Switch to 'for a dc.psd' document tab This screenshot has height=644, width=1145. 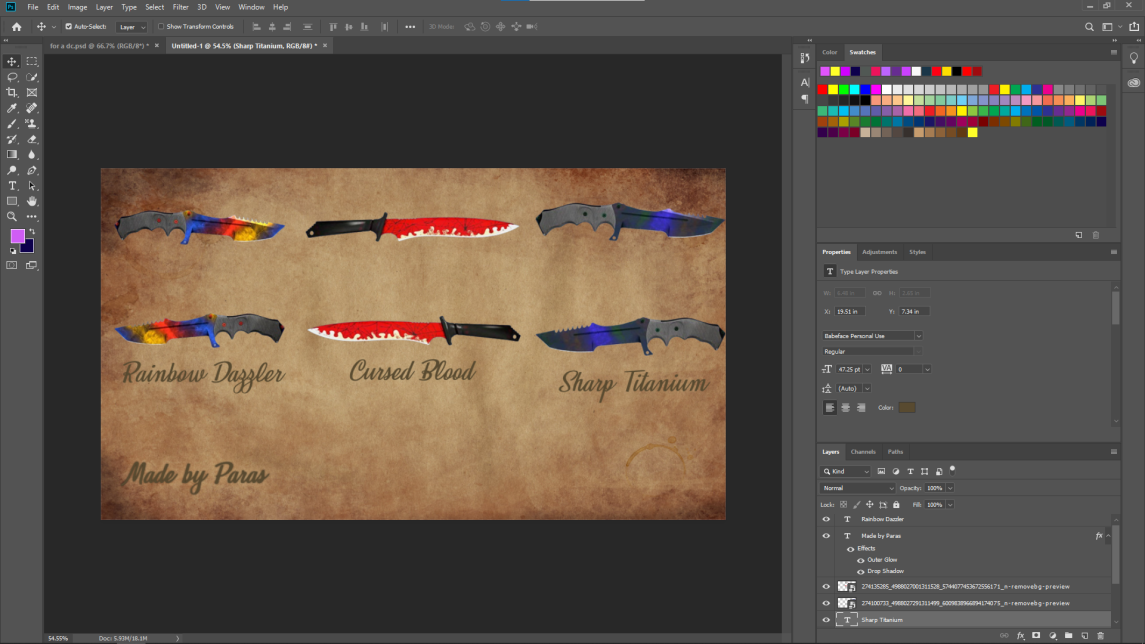(98, 45)
